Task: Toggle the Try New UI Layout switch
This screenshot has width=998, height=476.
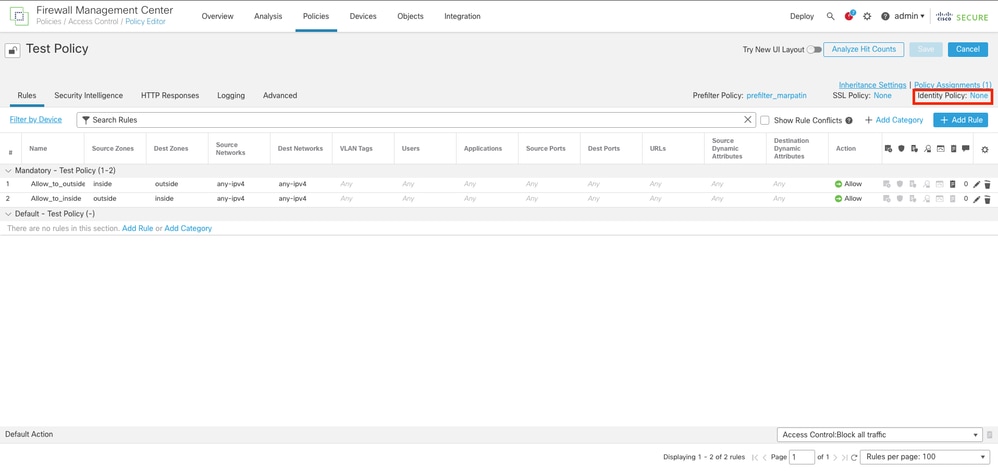Action: tap(814, 50)
